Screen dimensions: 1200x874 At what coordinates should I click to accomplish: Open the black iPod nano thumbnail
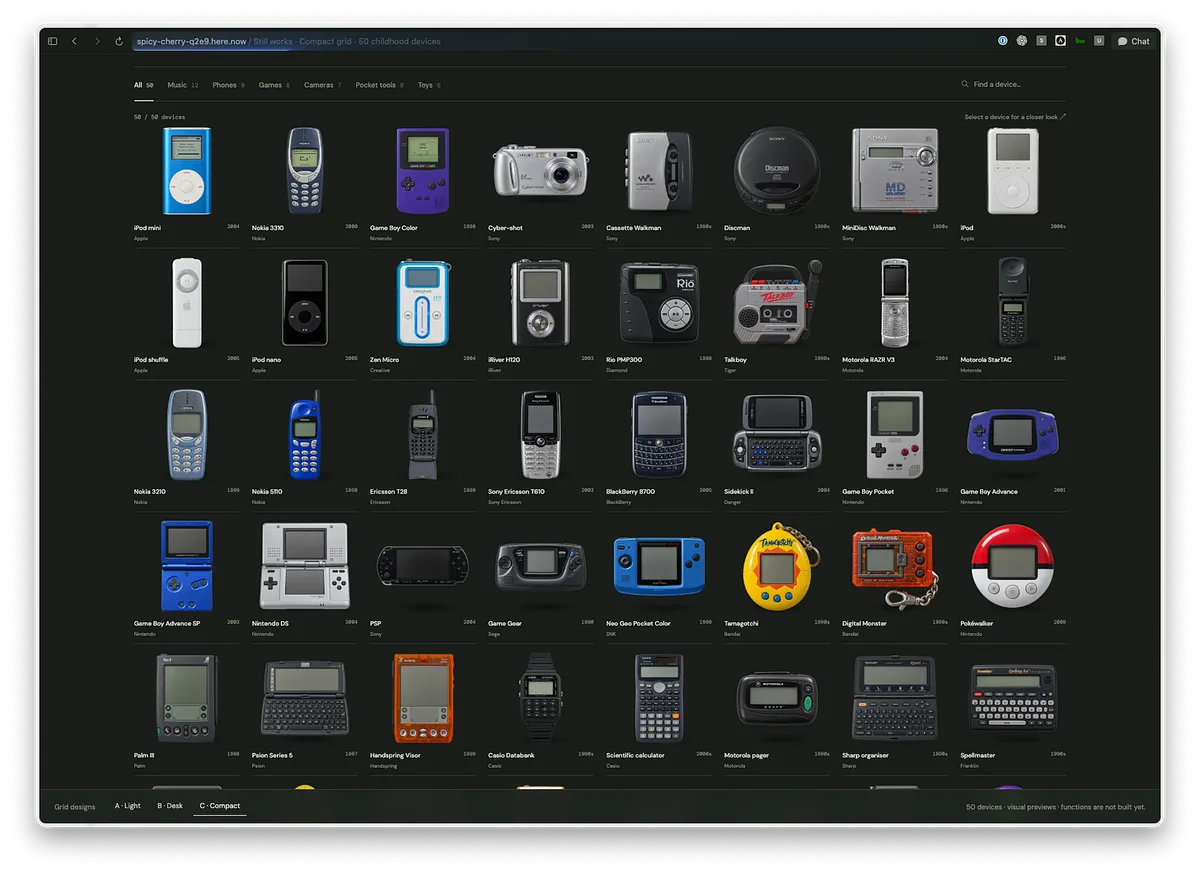(305, 303)
